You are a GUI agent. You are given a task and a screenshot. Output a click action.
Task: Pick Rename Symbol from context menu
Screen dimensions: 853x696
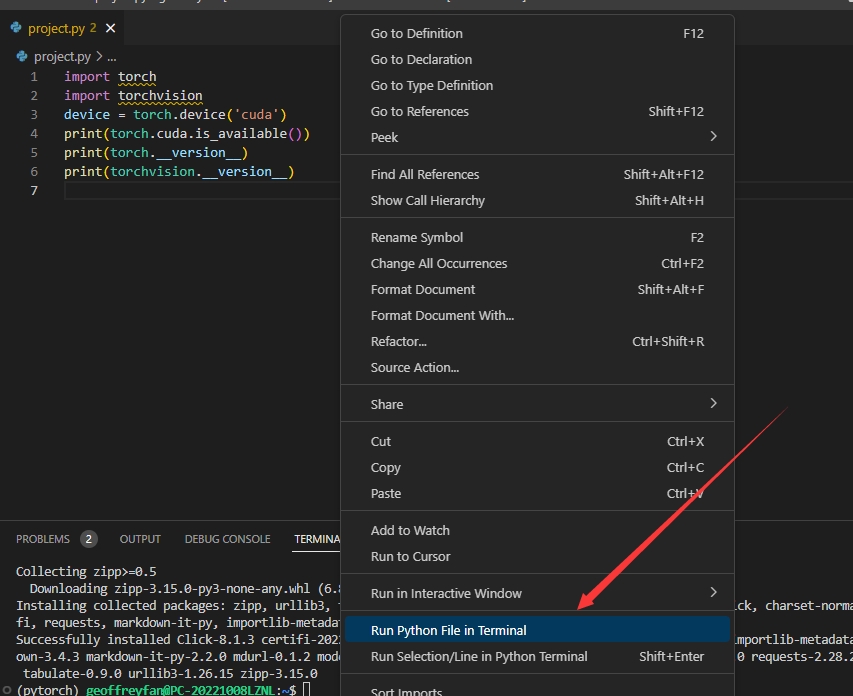pos(416,237)
